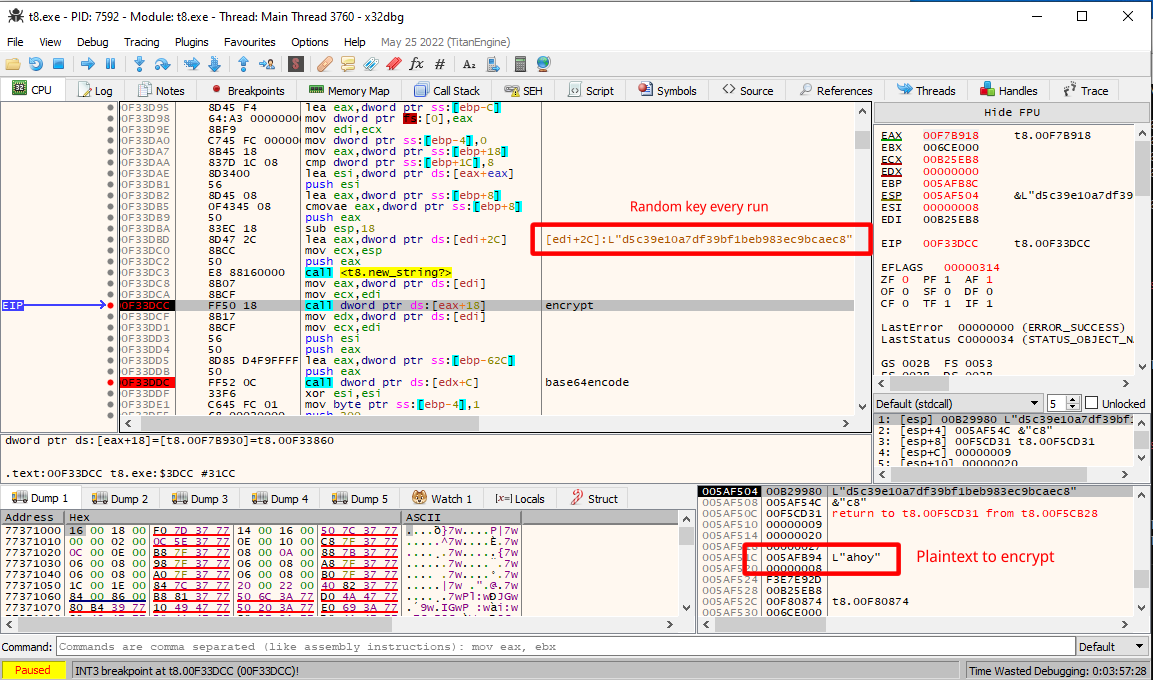The image size is (1153, 680).
Task: Open Patches via the band-aid icon
Action: [x=324, y=64]
